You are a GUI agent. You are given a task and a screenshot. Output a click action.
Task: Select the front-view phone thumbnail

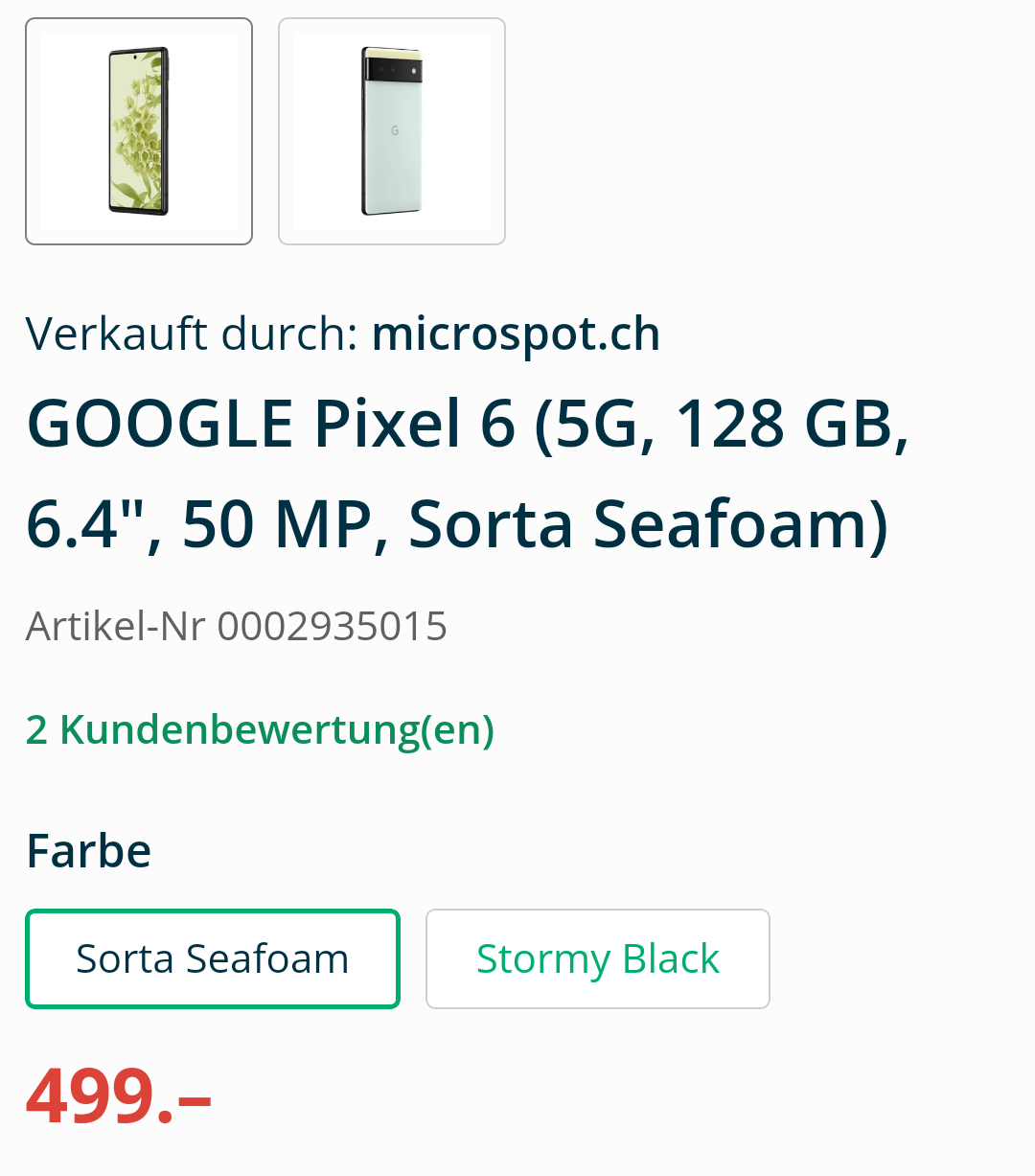(x=139, y=131)
